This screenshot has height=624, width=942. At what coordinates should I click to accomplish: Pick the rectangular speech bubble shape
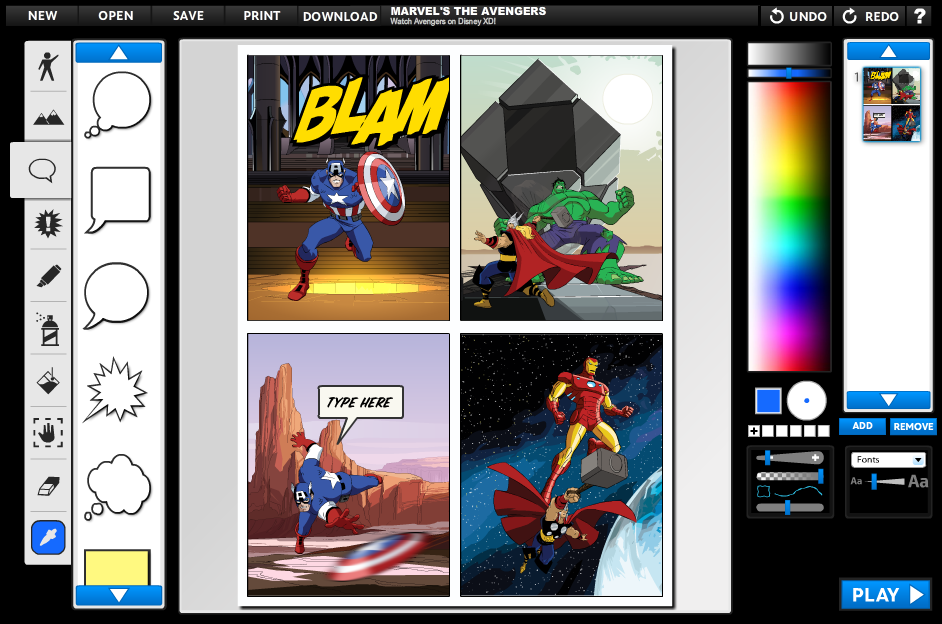coord(118,199)
